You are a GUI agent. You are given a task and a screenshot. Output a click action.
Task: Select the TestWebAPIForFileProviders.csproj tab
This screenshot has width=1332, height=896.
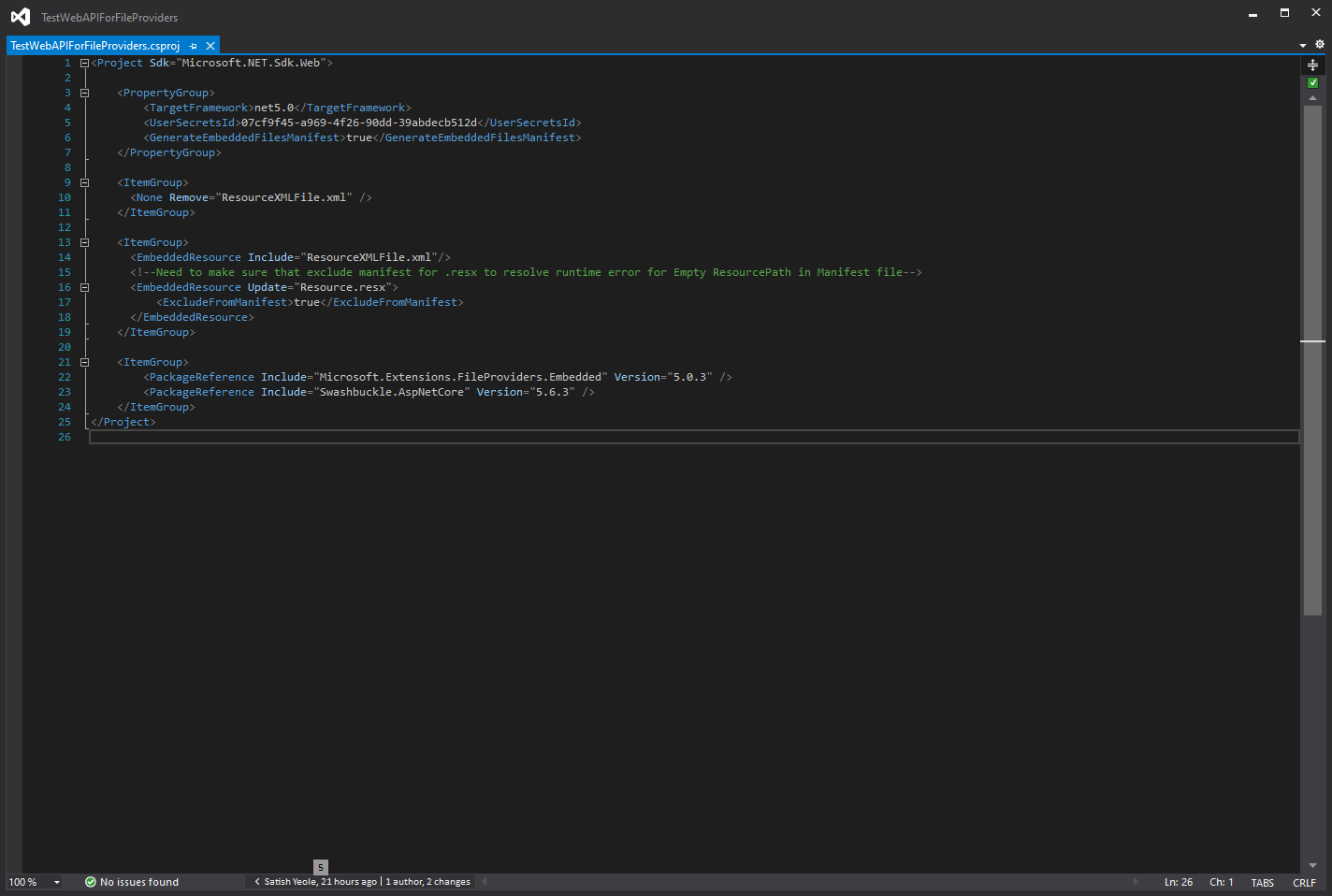coord(94,45)
